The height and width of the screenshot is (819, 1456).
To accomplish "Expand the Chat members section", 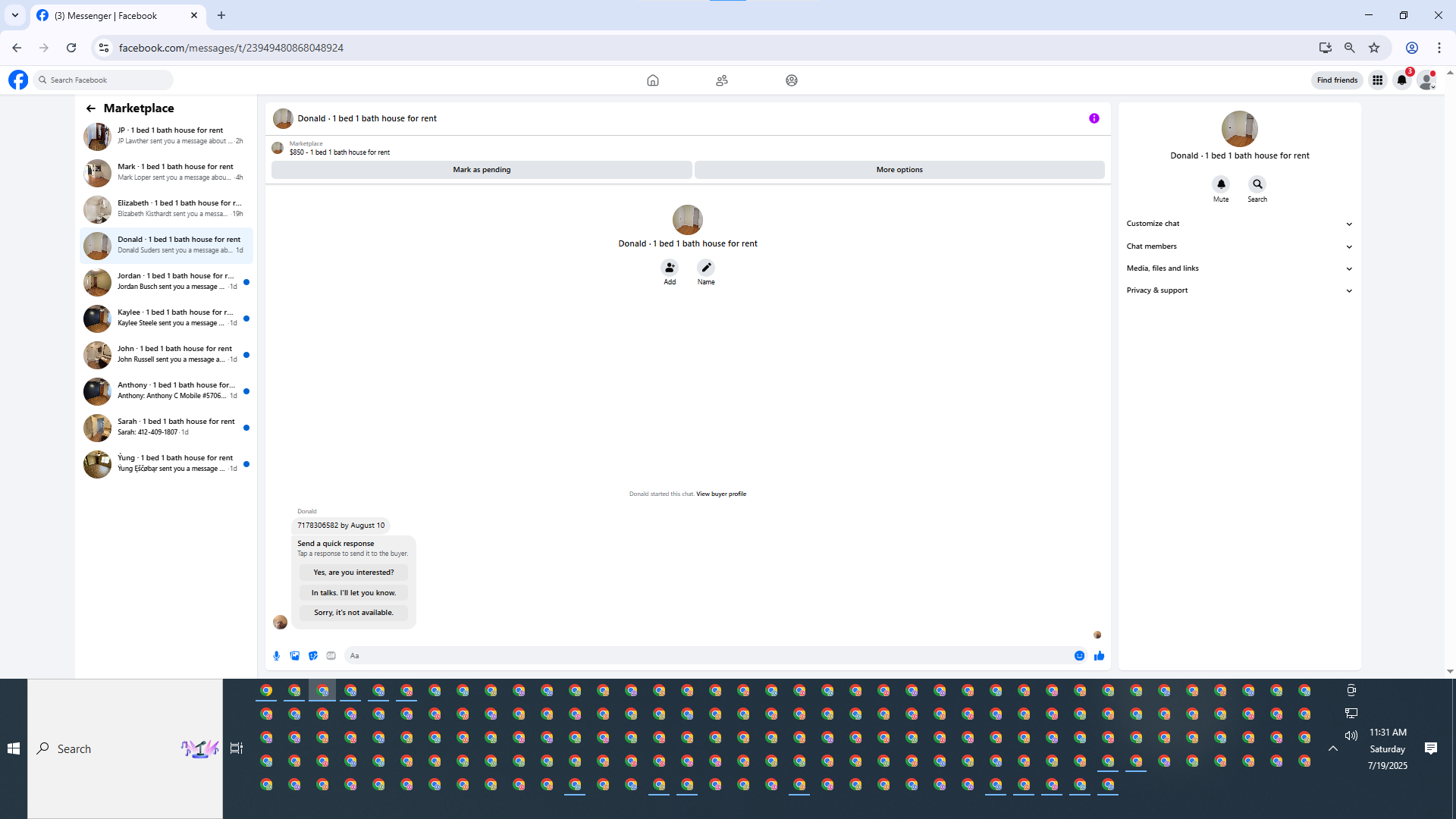I will pyautogui.click(x=1239, y=246).
